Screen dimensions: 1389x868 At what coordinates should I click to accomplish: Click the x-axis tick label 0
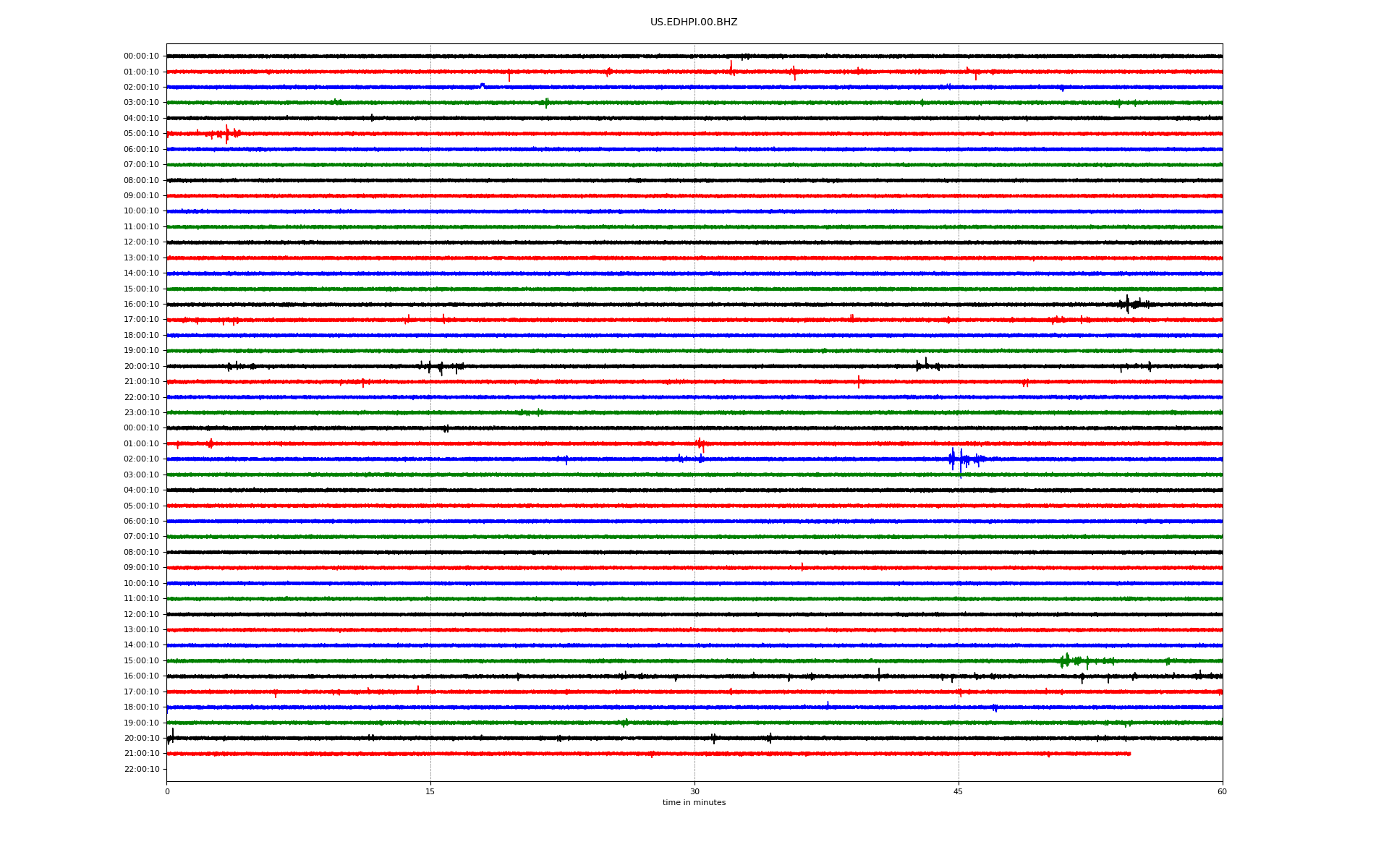tap(167, 791)
